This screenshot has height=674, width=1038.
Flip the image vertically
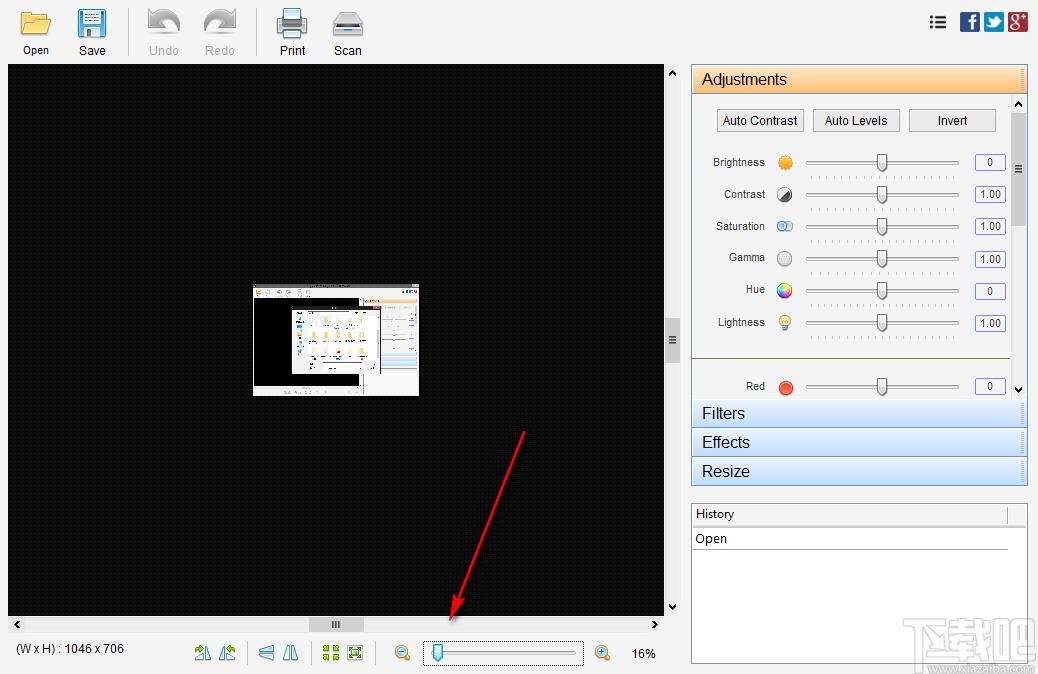266,653
